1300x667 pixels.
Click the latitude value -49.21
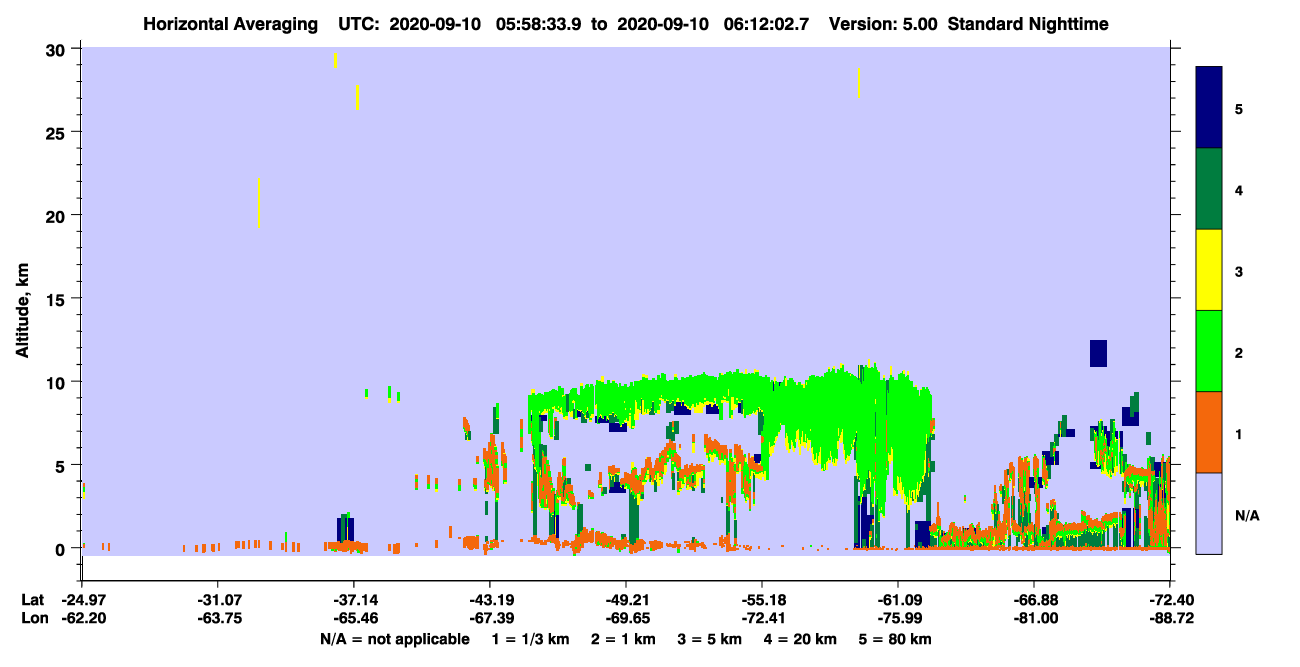pyautogui.click(x=626, y=599)
